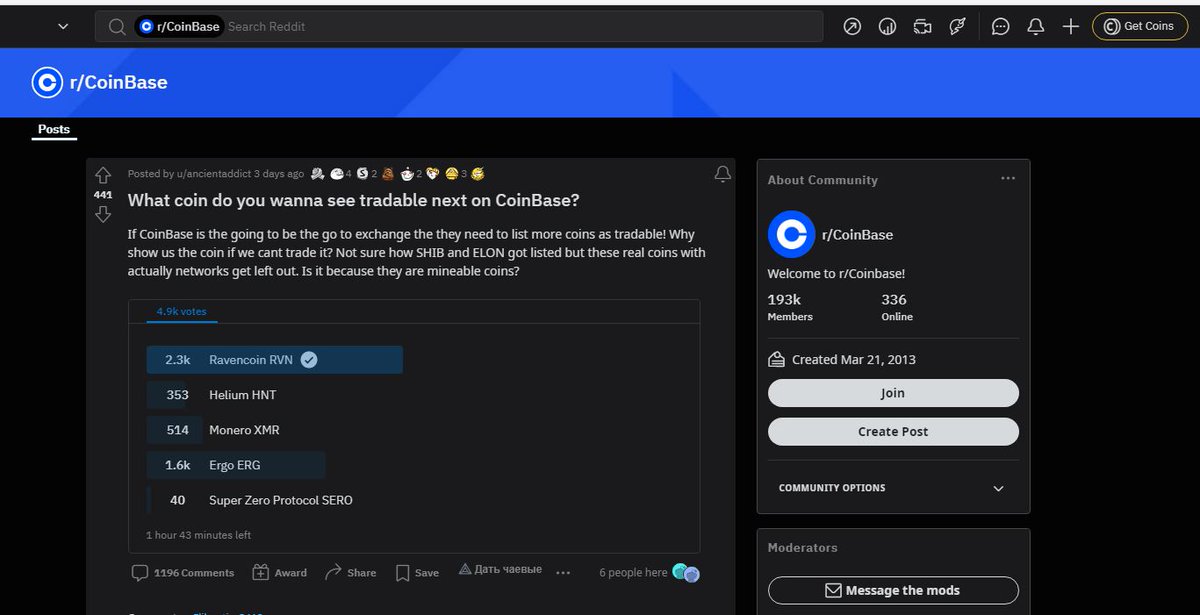Screen dimensions: 1200x615
Task: Click the search magnifier icon
Action: pyautogui.click(x=117, y=27)
